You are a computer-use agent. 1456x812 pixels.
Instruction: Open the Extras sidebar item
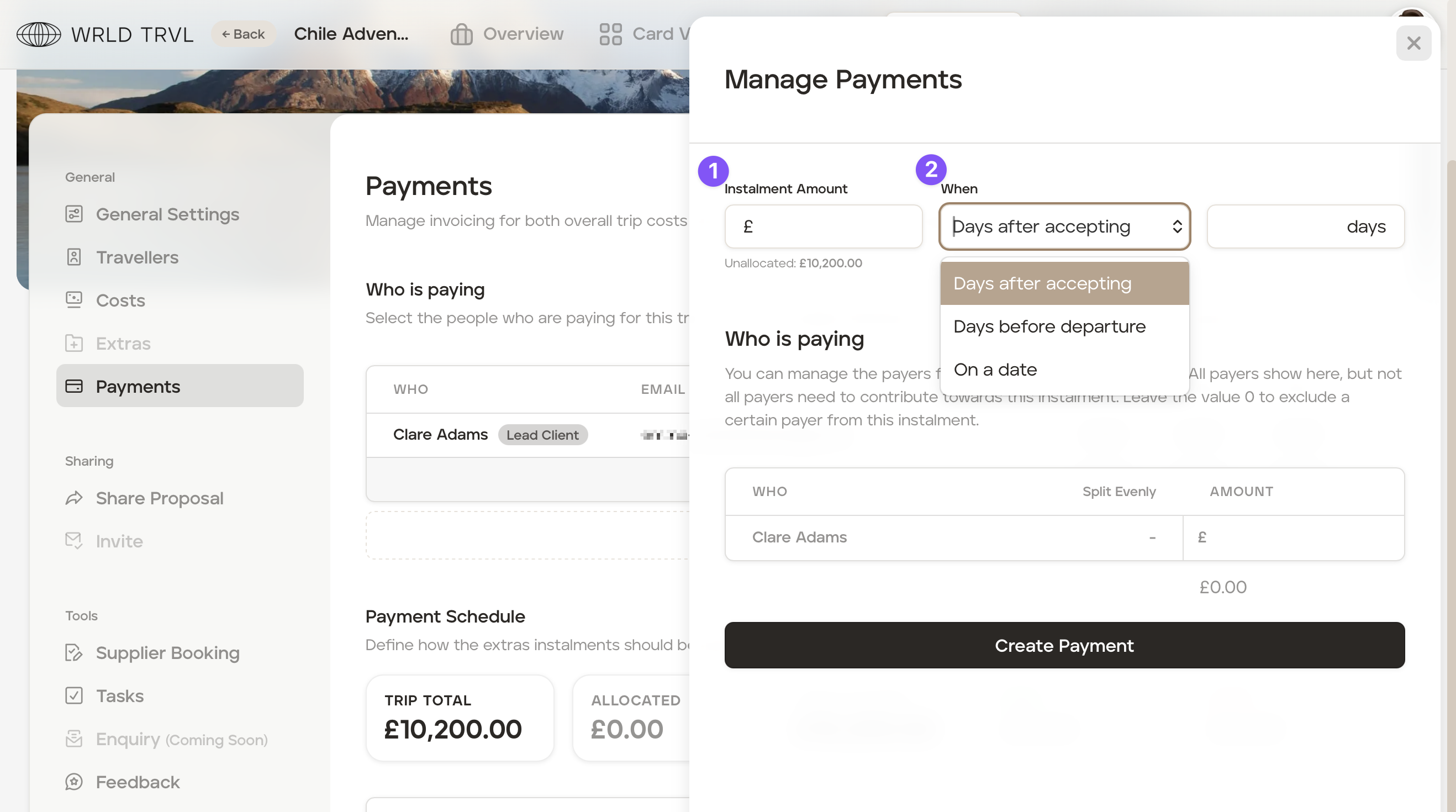(123, 344)
